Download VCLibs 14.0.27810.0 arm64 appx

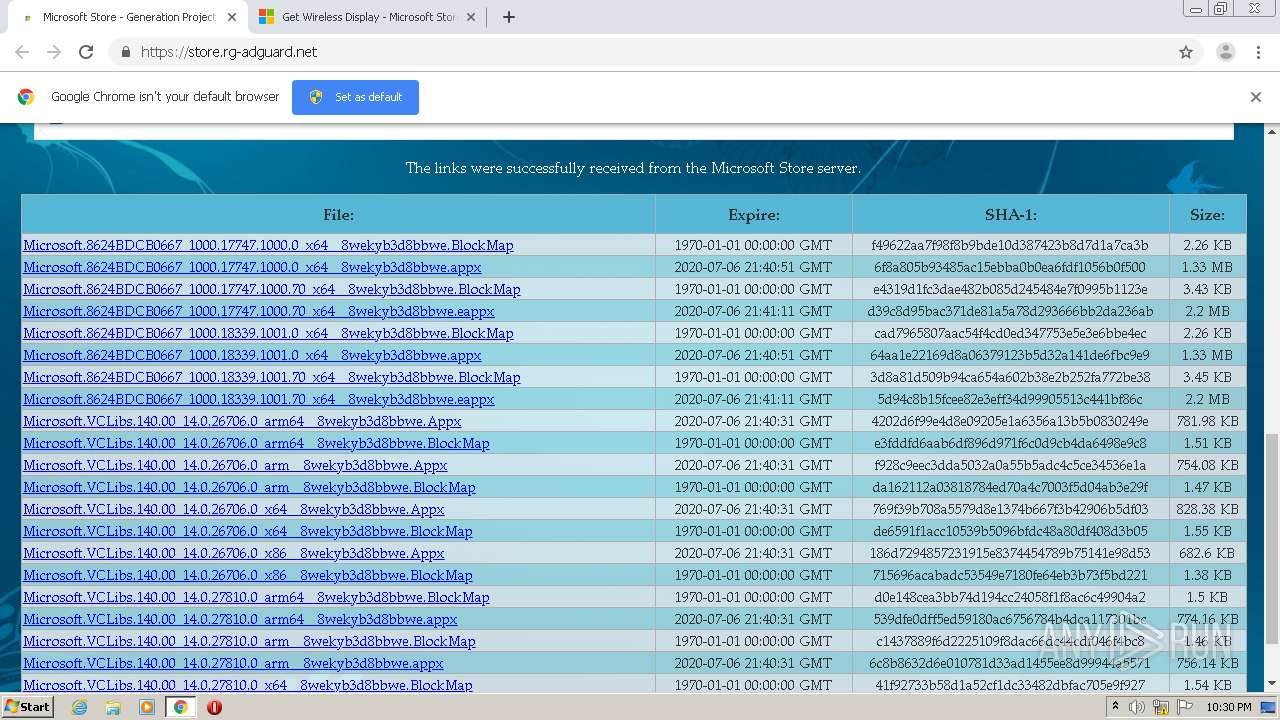click(240, 619)
